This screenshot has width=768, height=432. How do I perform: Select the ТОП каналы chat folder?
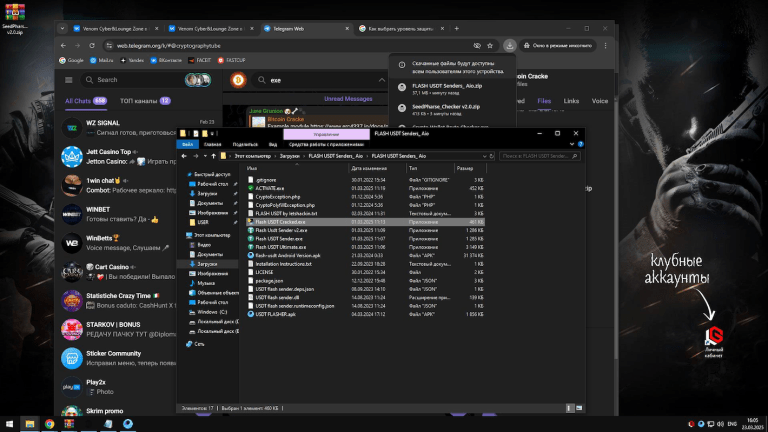coord(145,101)
